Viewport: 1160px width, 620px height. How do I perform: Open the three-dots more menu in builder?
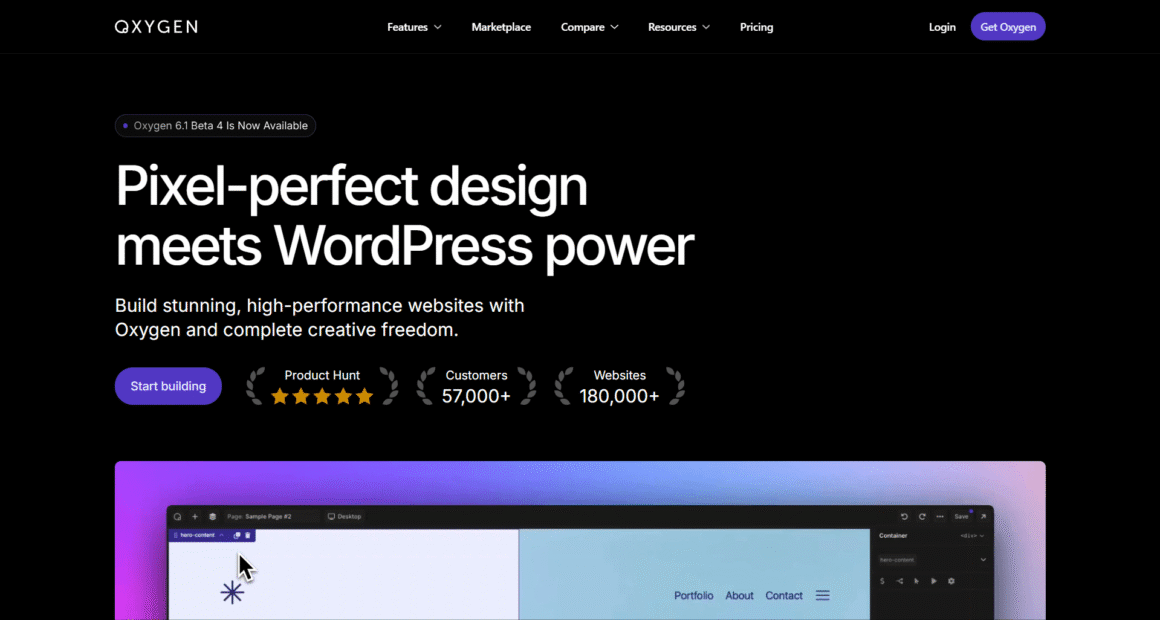(940, 516)
